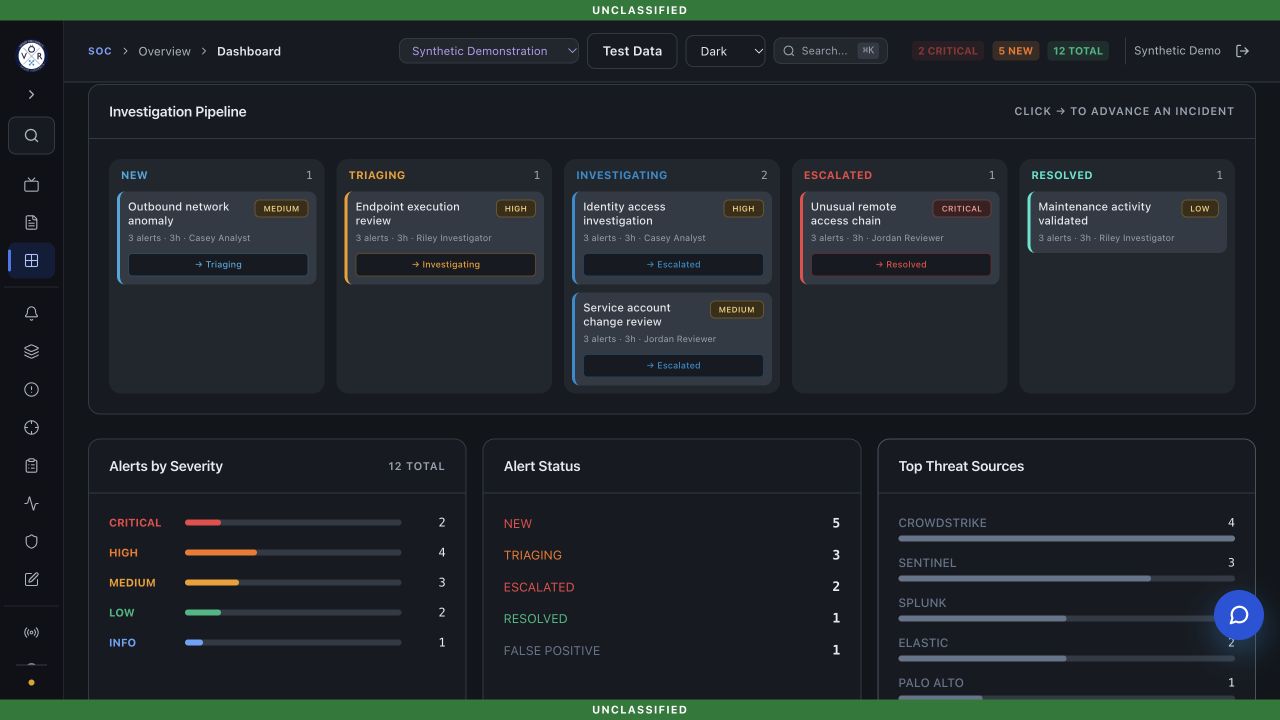Open the radio broadcast icon in sidebar
This screenshot has width=1280, height=720.
[31, 633]
